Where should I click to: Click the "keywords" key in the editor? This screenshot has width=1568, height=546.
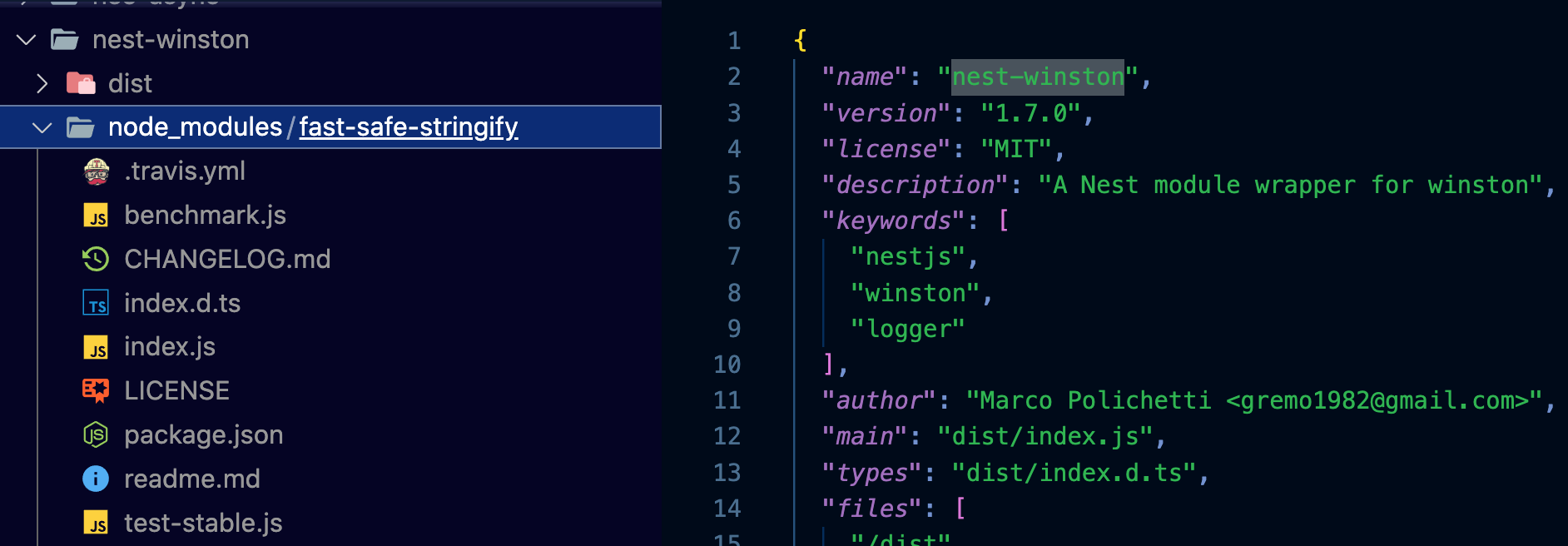point(893,221)
